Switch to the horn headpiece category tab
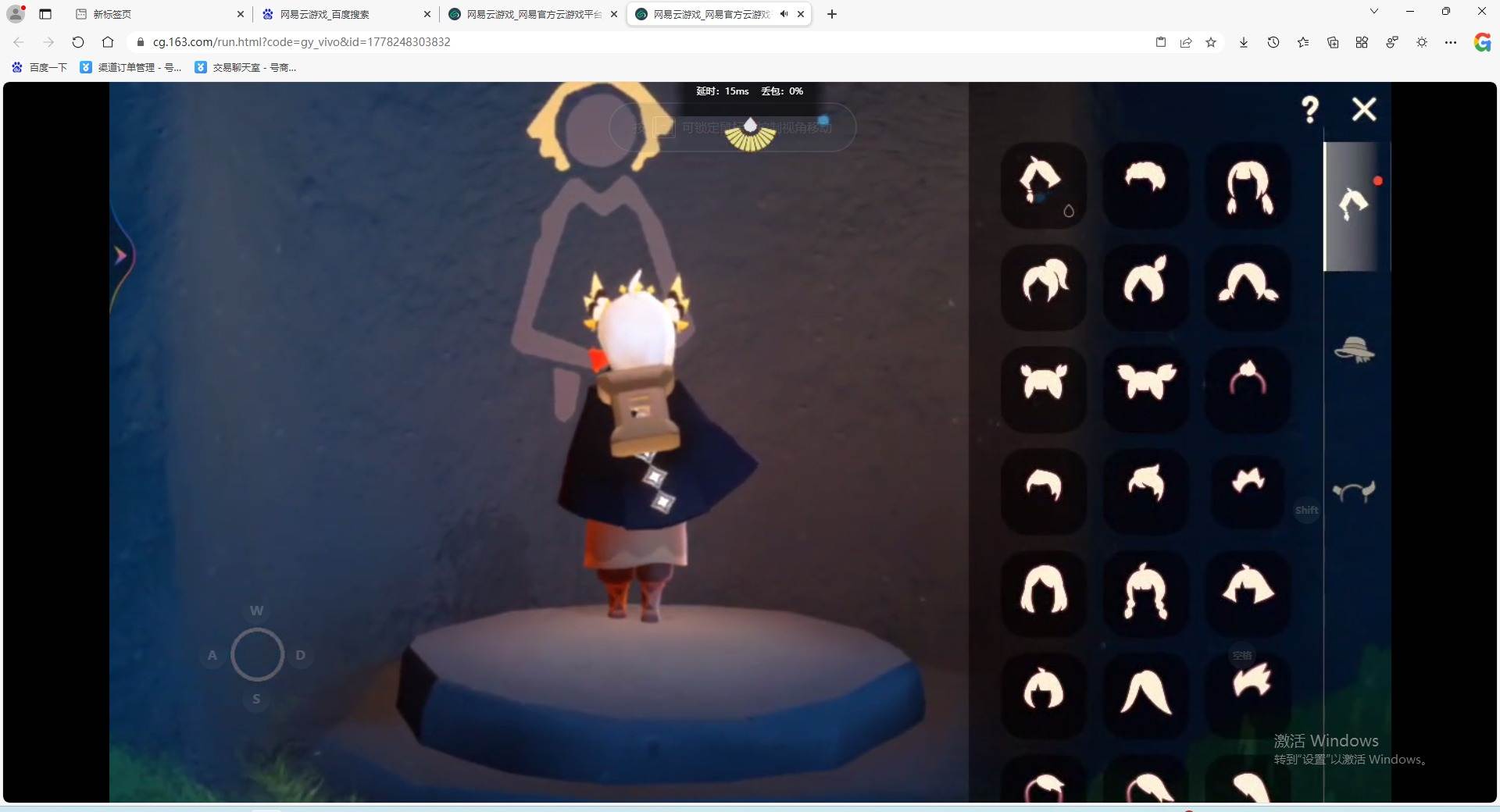The width and height of the screenshot is (1500, 812). [1354, 492]
